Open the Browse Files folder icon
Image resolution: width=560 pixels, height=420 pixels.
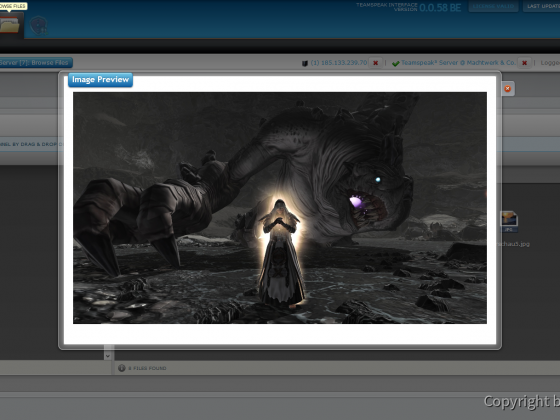pos(10,25)
